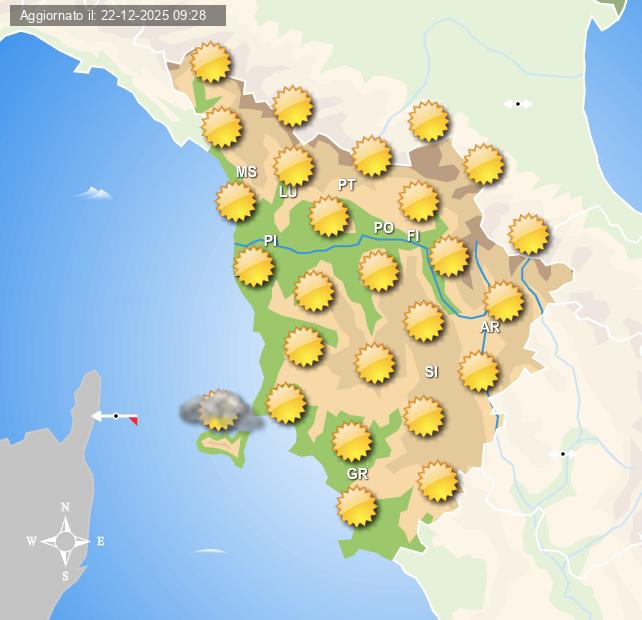Image resolution: width=642 pixels, height=620 pixels.
Task: Click the partly cloudy icon over Elba island
Action: pos(222,411)
